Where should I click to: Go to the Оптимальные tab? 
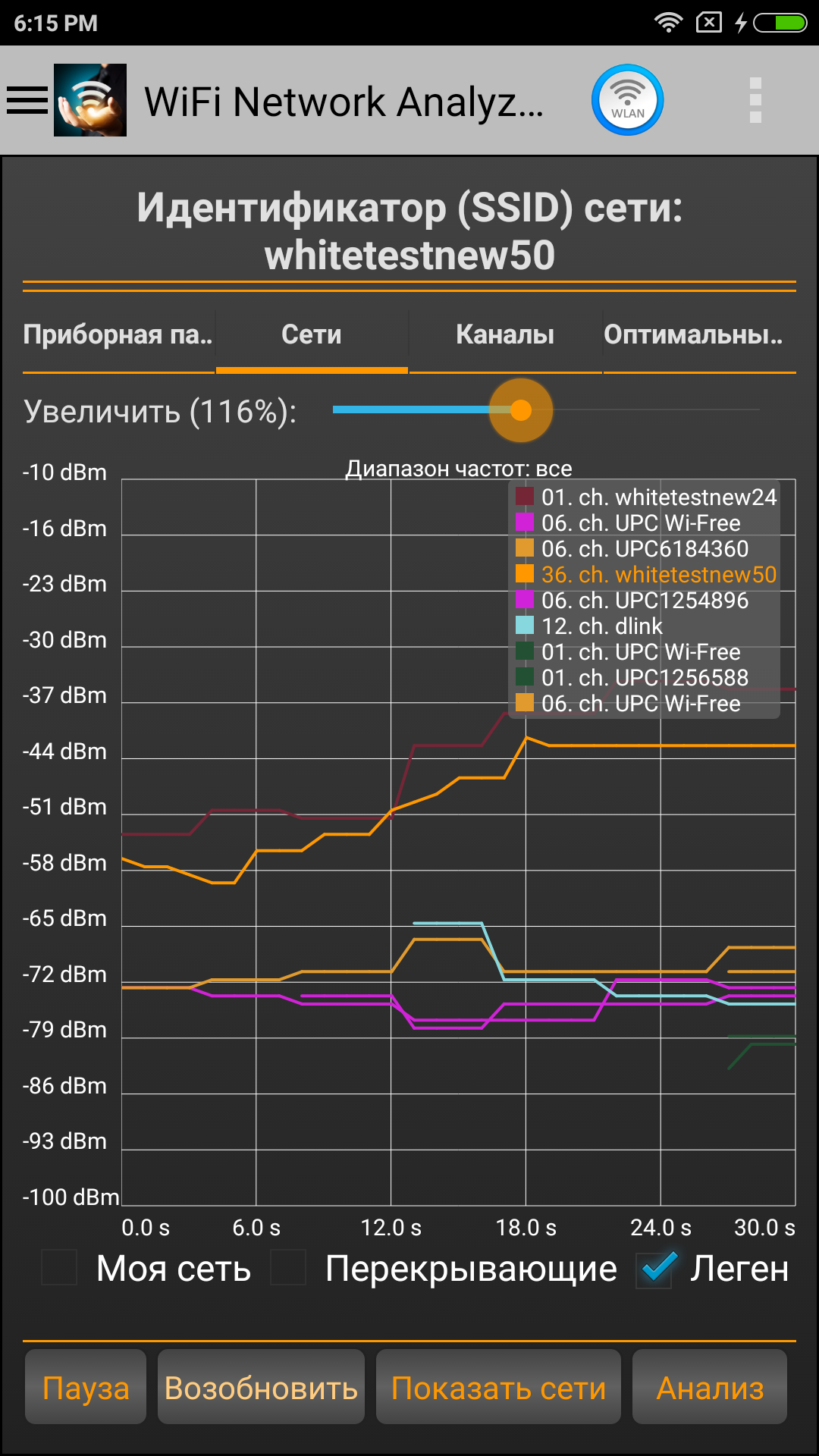click(x=694, y=334)
